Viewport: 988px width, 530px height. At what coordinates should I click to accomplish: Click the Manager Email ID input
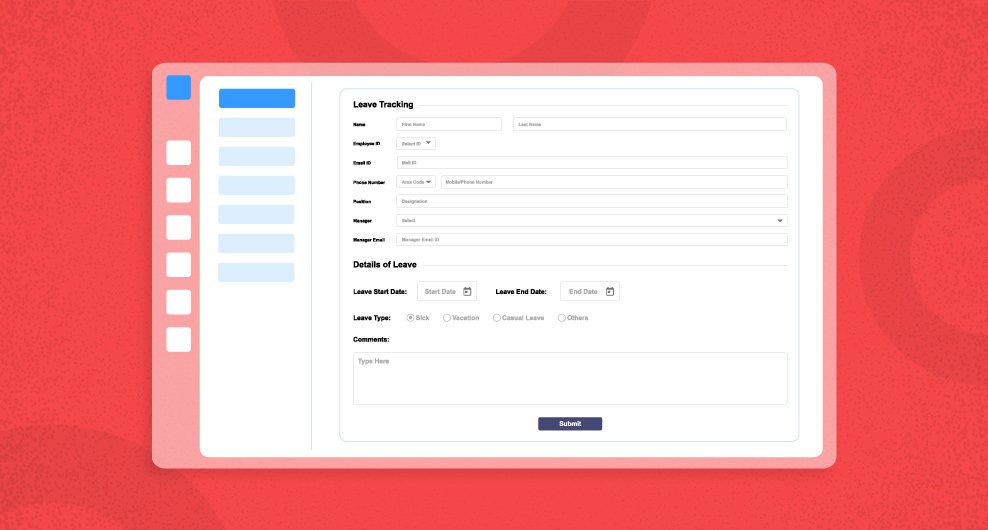point(592,239)
